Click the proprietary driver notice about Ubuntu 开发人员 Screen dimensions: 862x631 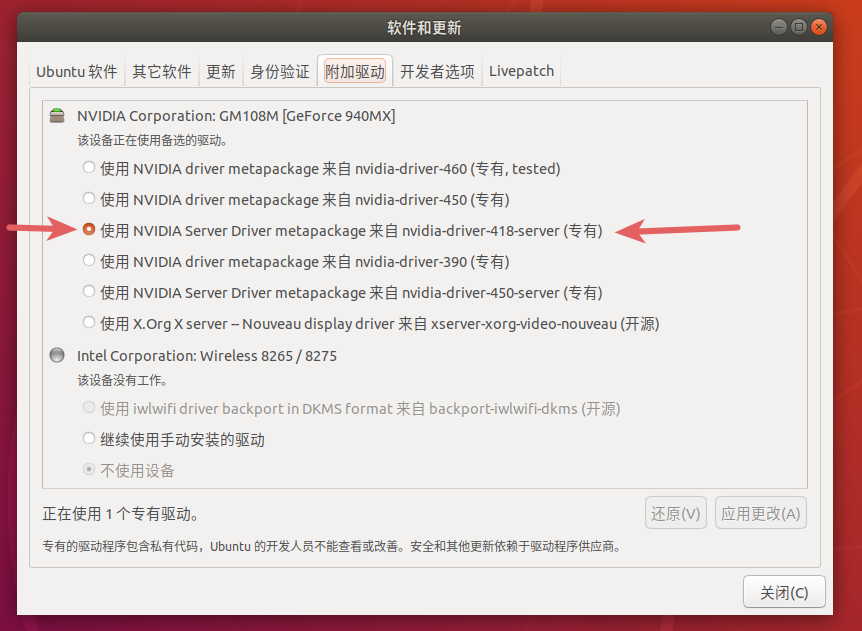pyautogui.click(x=332, y=546)
